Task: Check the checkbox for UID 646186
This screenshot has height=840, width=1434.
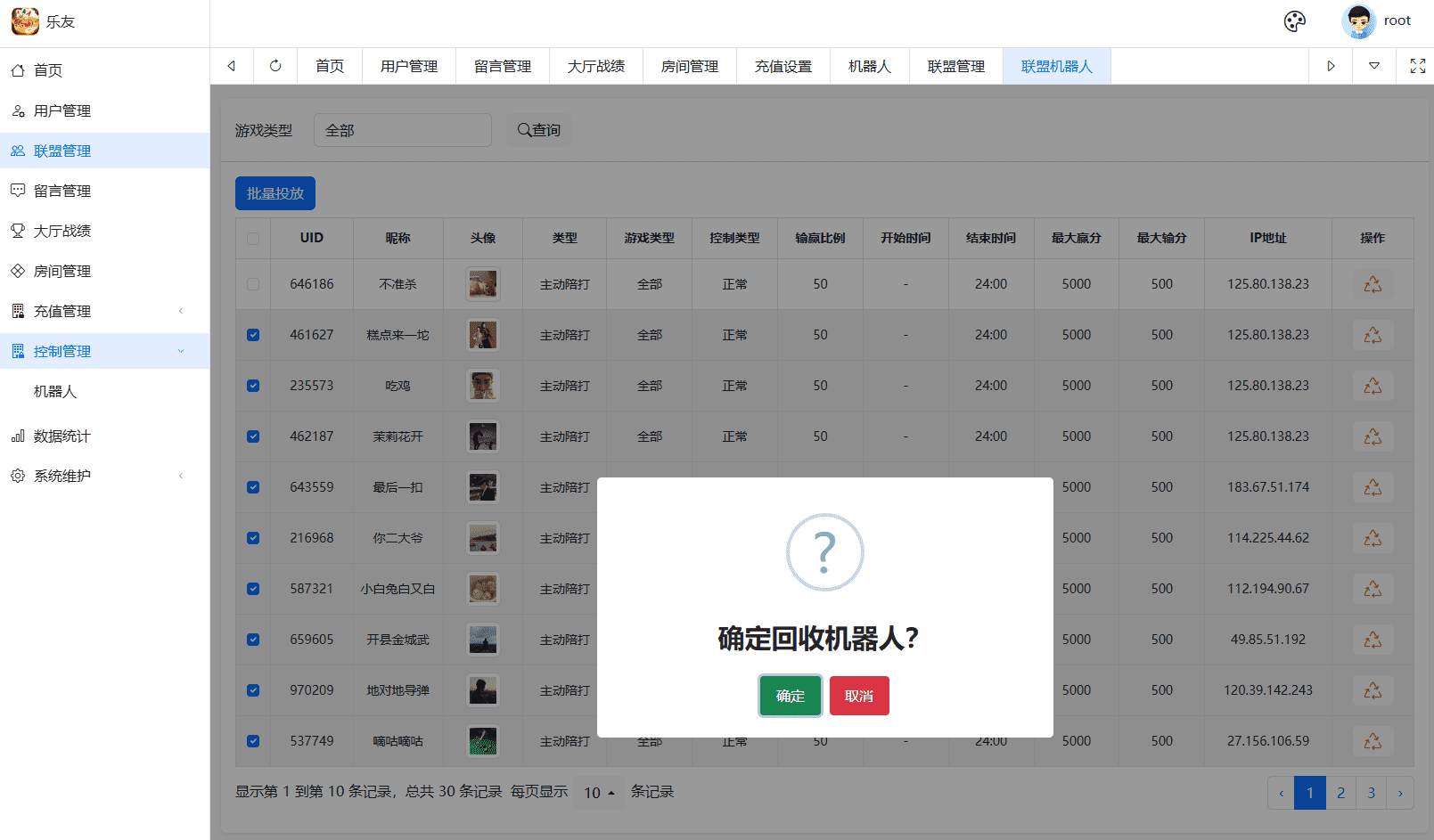Action: 252,283
